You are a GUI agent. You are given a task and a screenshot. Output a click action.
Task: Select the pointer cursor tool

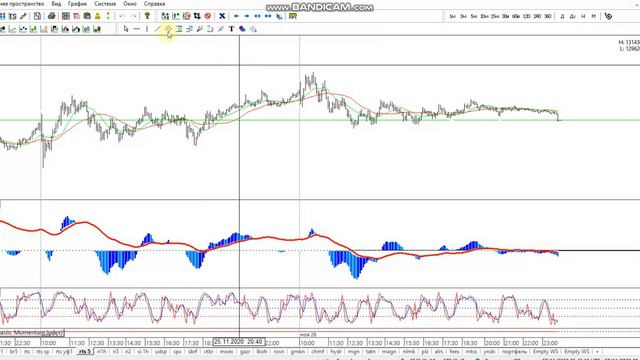click(126, 29)
